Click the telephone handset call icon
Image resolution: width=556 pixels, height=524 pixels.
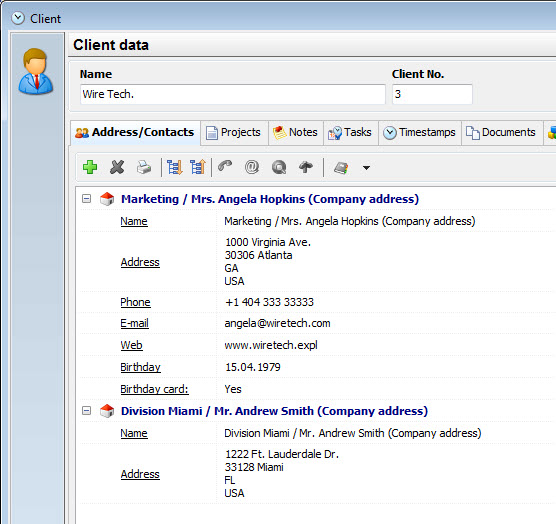click(225, 166)
